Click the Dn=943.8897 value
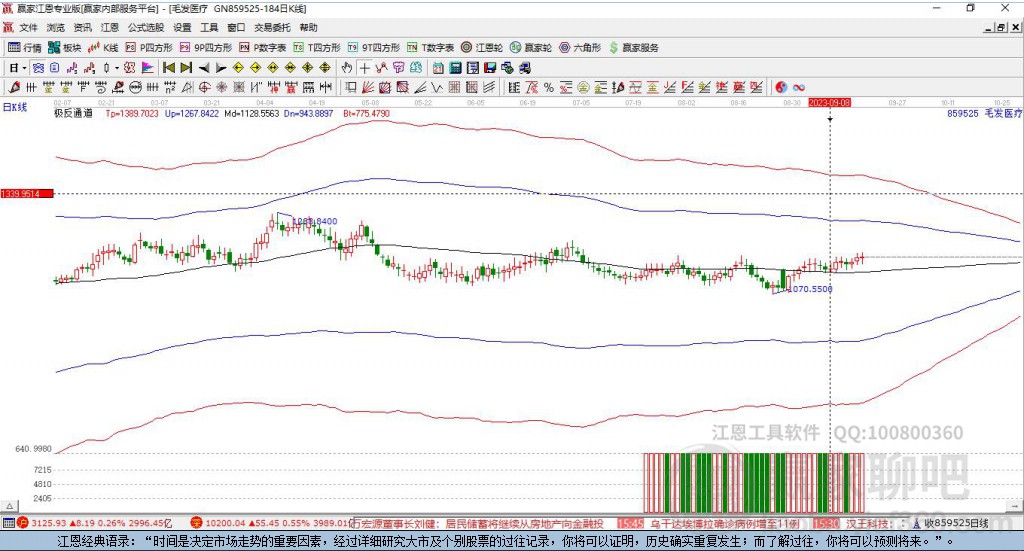1024x551 pixels. [x=308, y=113]
